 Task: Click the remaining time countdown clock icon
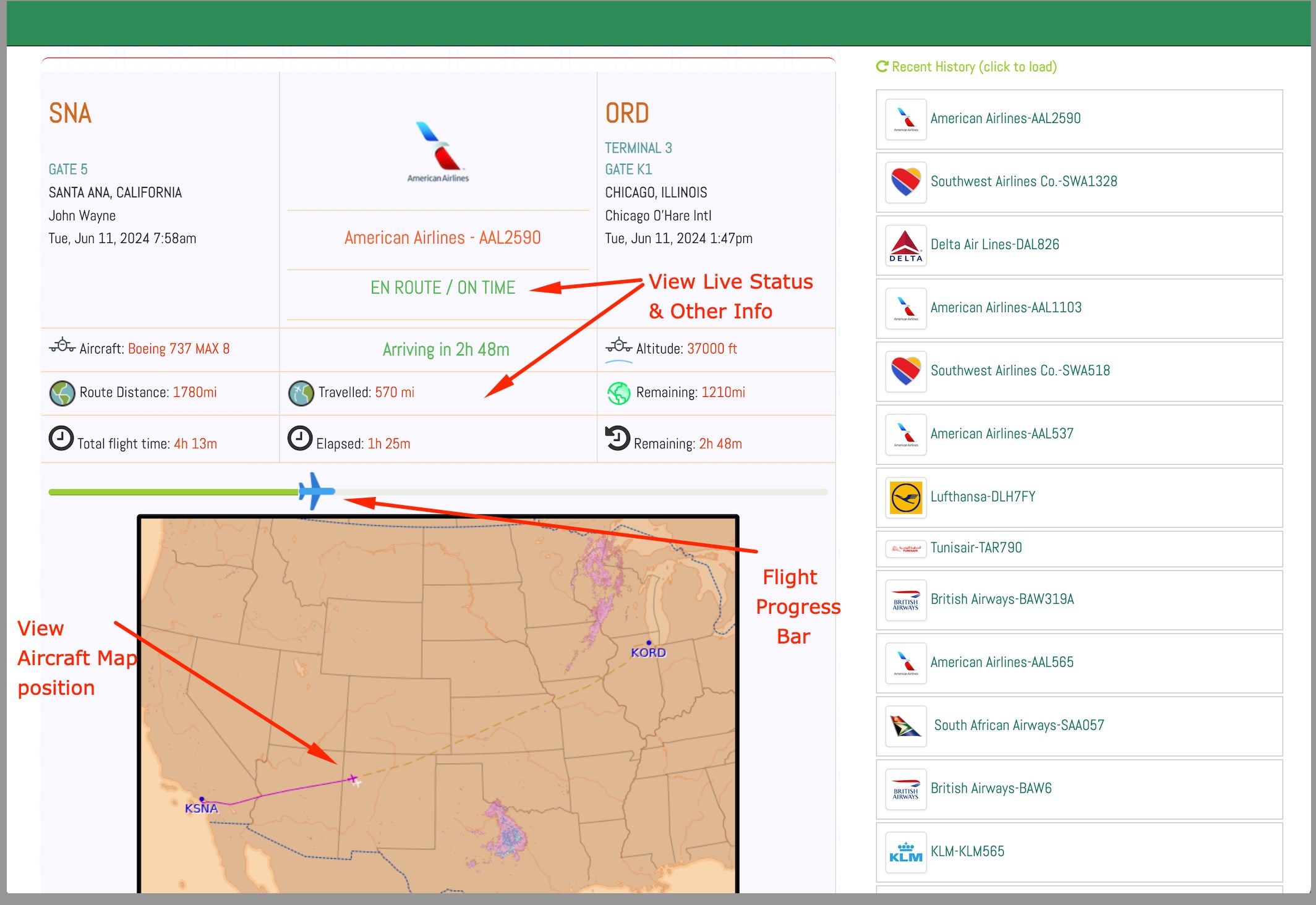pos(617,438)
